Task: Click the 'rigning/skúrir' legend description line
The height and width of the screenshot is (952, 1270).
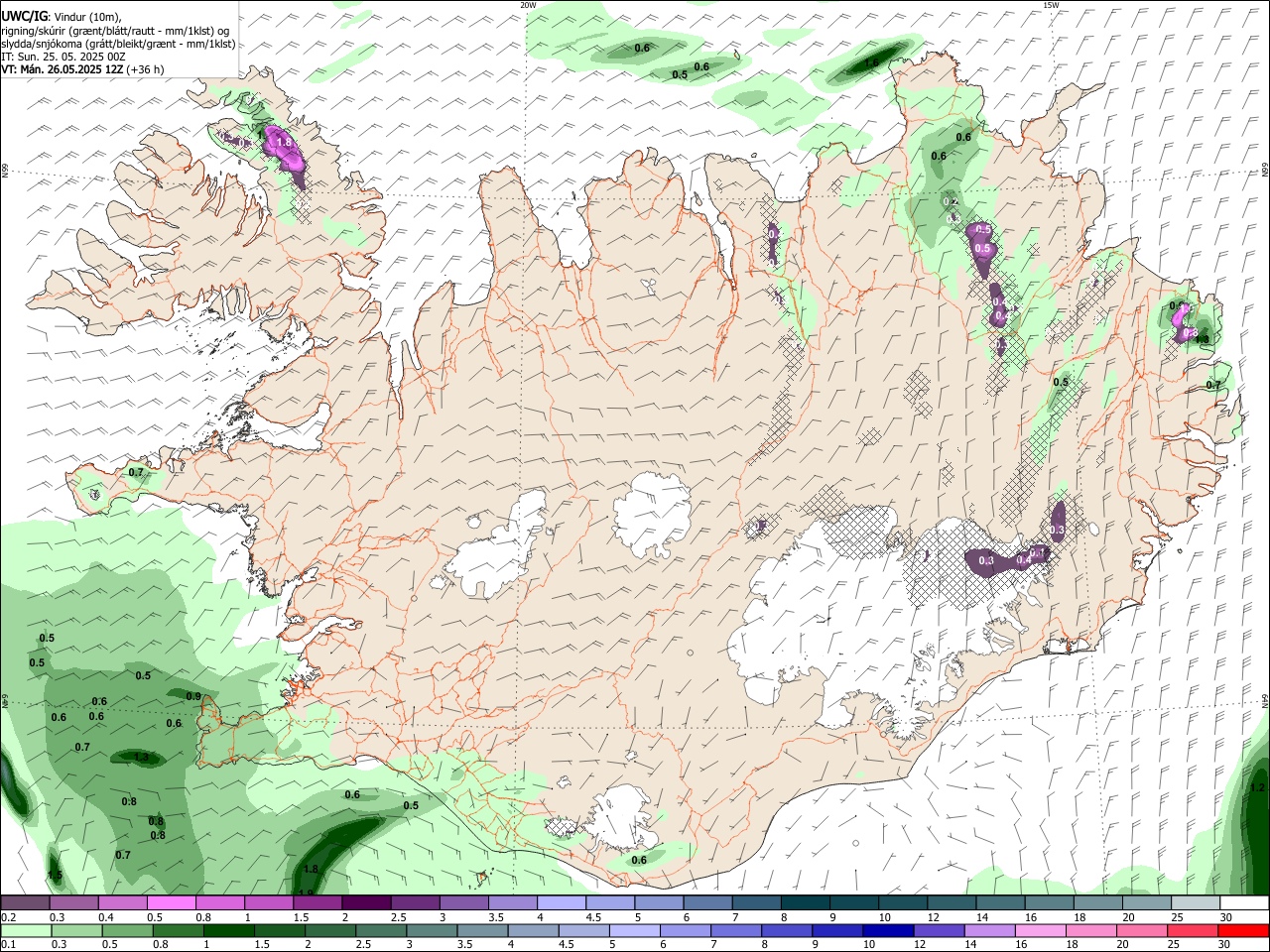Action: 115,31
